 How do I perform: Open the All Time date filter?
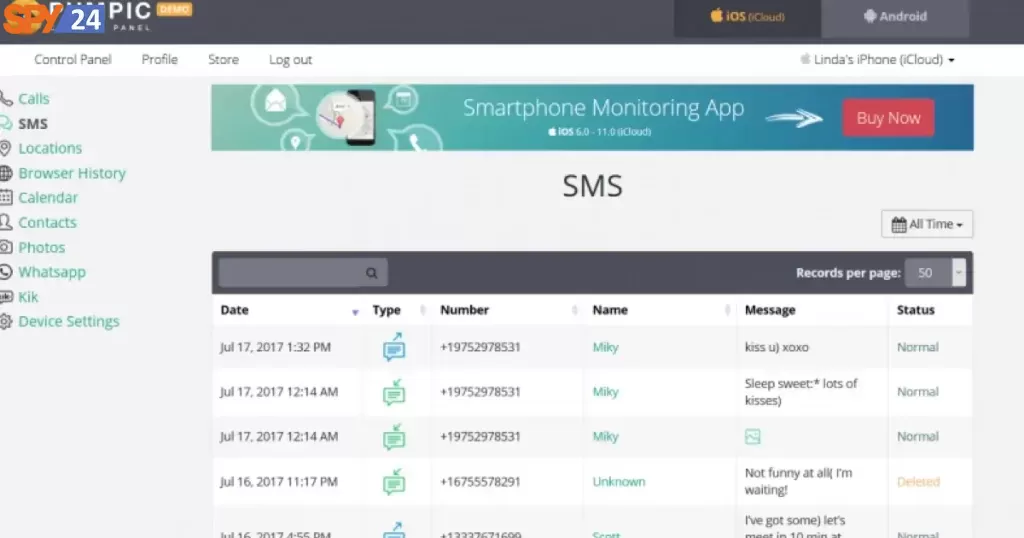pos(927,224)
